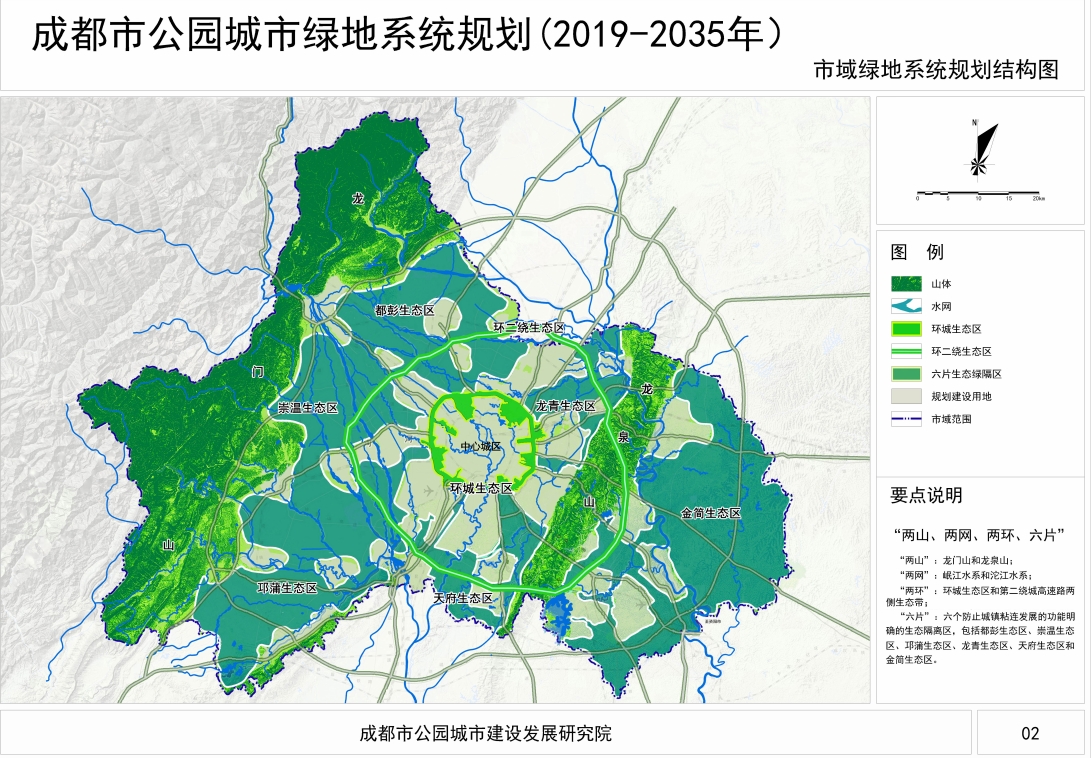
Task: Select the 金简生态区 map label
Action: [710, 513]
